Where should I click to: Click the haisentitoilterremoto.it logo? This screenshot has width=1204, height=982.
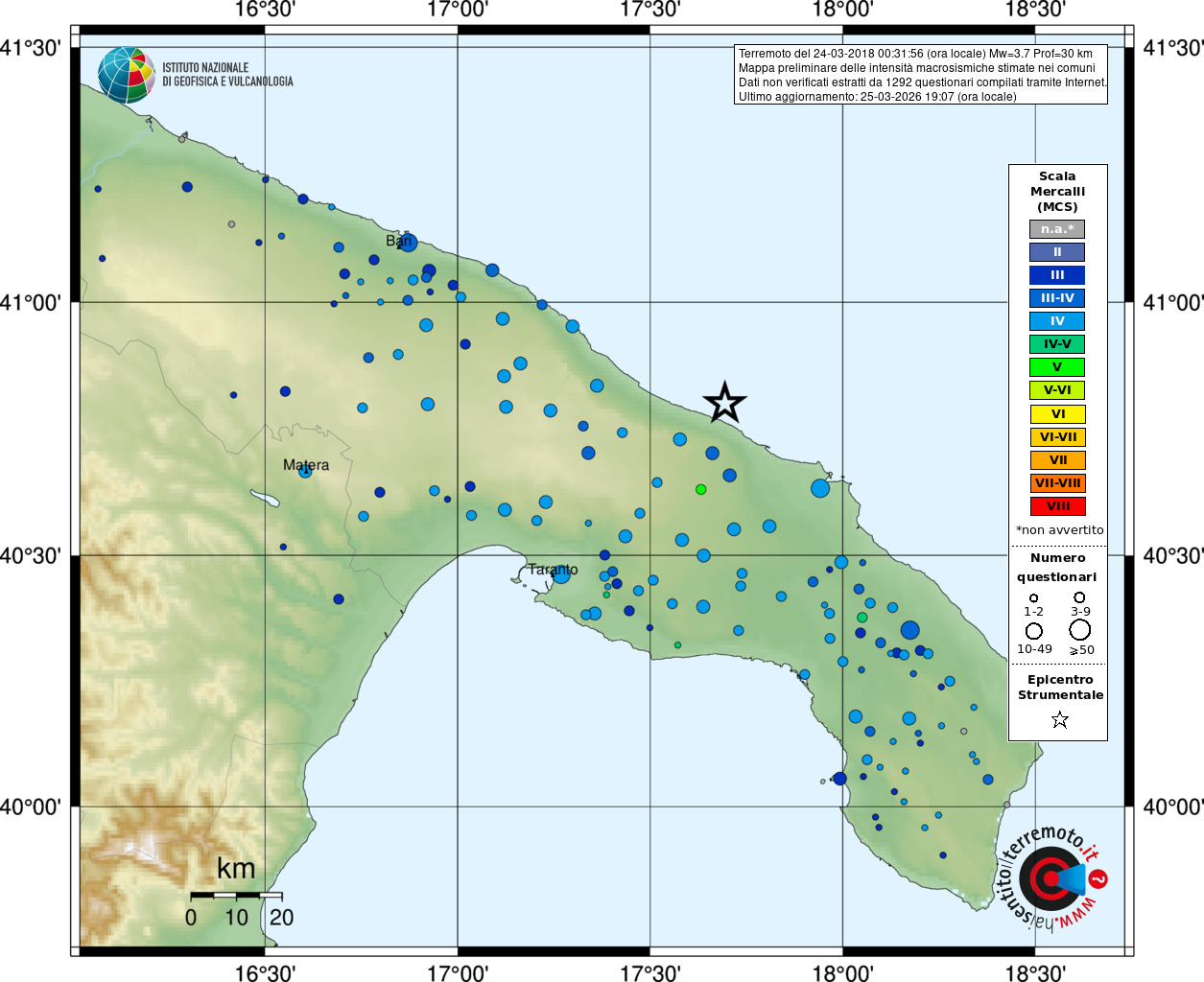[1053, 878]
